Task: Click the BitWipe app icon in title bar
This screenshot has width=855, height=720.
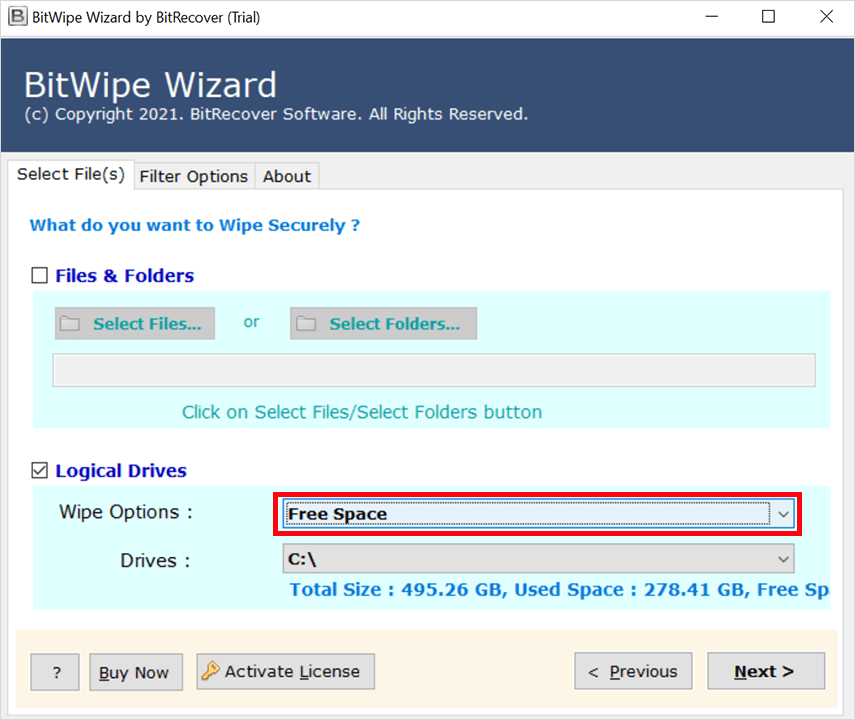Action: [x=17, y=17]
